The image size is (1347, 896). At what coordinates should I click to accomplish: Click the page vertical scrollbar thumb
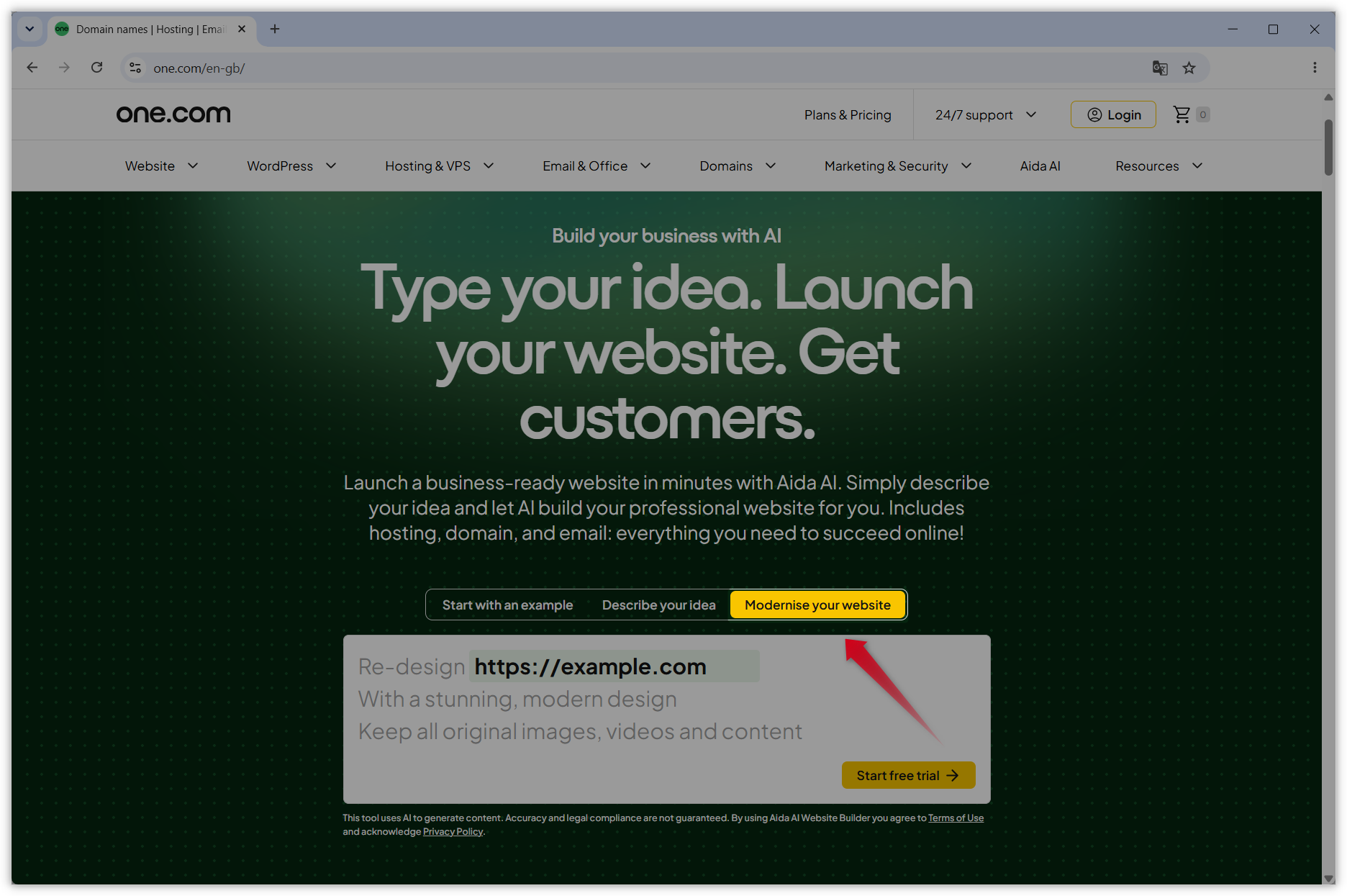point(1328,147)
